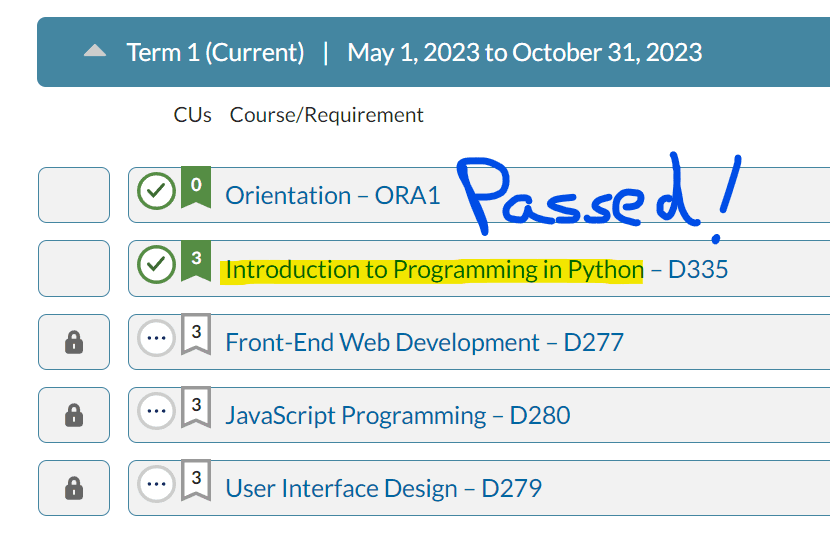This screenshot has width=830, height=546.
Task: Click the Python course green checkmark icon
Action: [x=156, y=265]
